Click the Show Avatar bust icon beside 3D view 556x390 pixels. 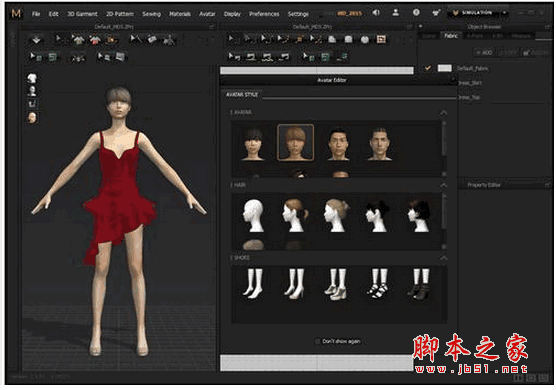[x=32, y=91]
